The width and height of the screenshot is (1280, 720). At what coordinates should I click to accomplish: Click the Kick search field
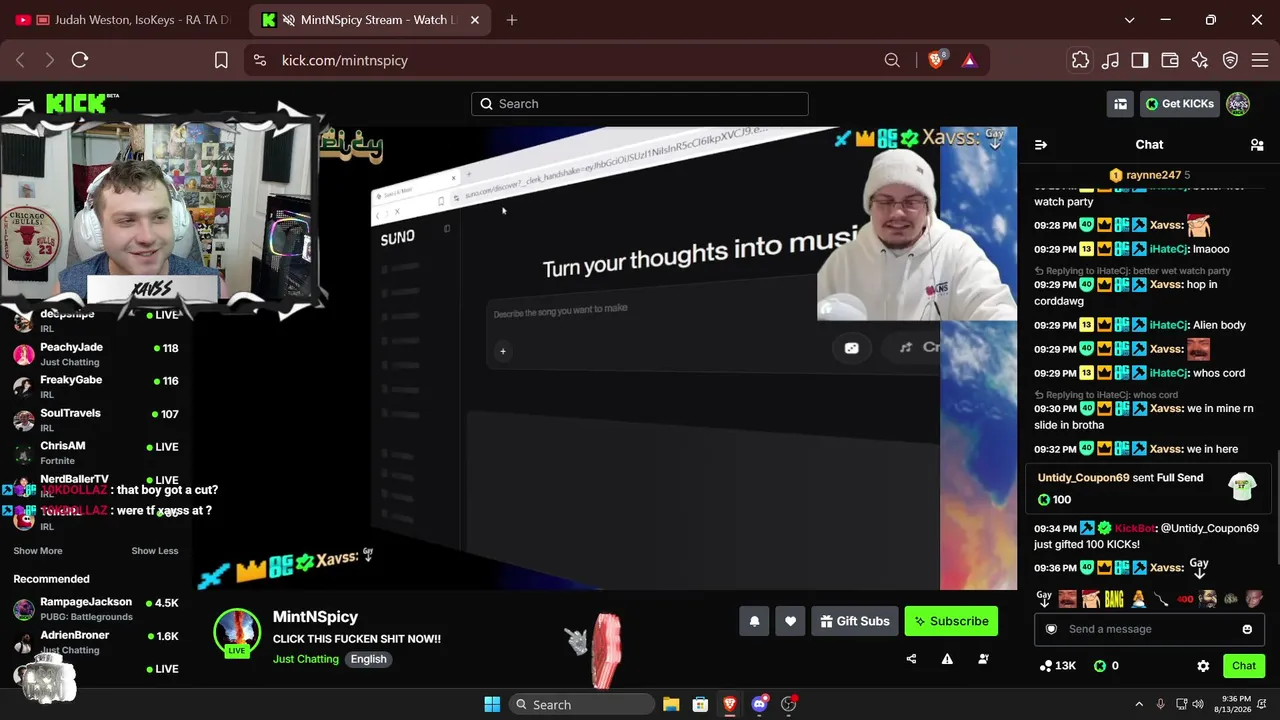point(640,104)
